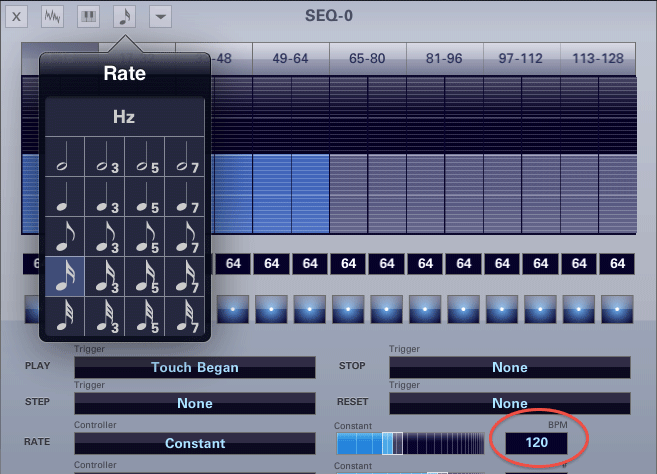This screenshot has width=657, height=474.
Task: Select quarter note quintuplet (5) rate
Action: pos(145,197)
